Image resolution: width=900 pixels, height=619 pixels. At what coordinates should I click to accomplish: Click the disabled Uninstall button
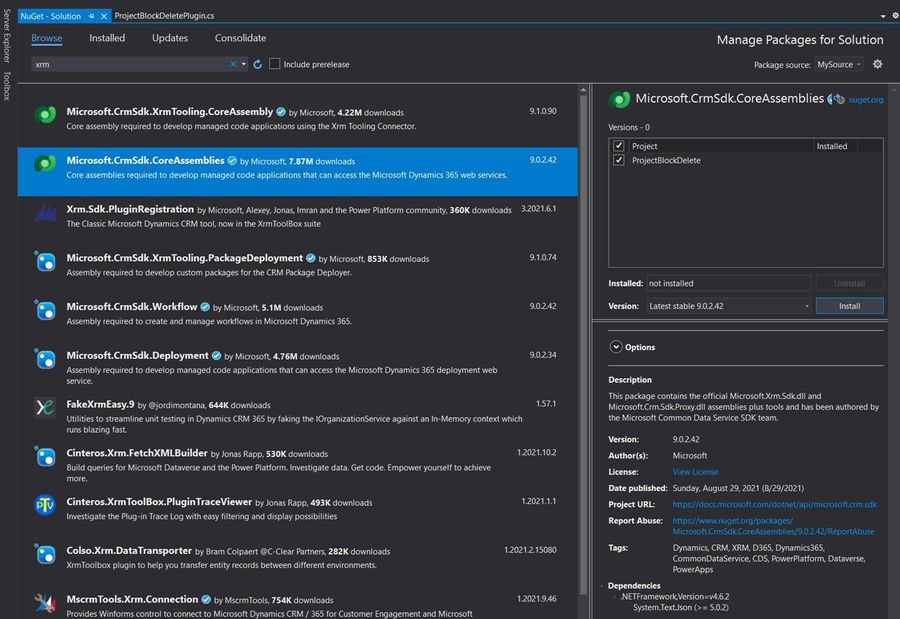tap(849, 283)
